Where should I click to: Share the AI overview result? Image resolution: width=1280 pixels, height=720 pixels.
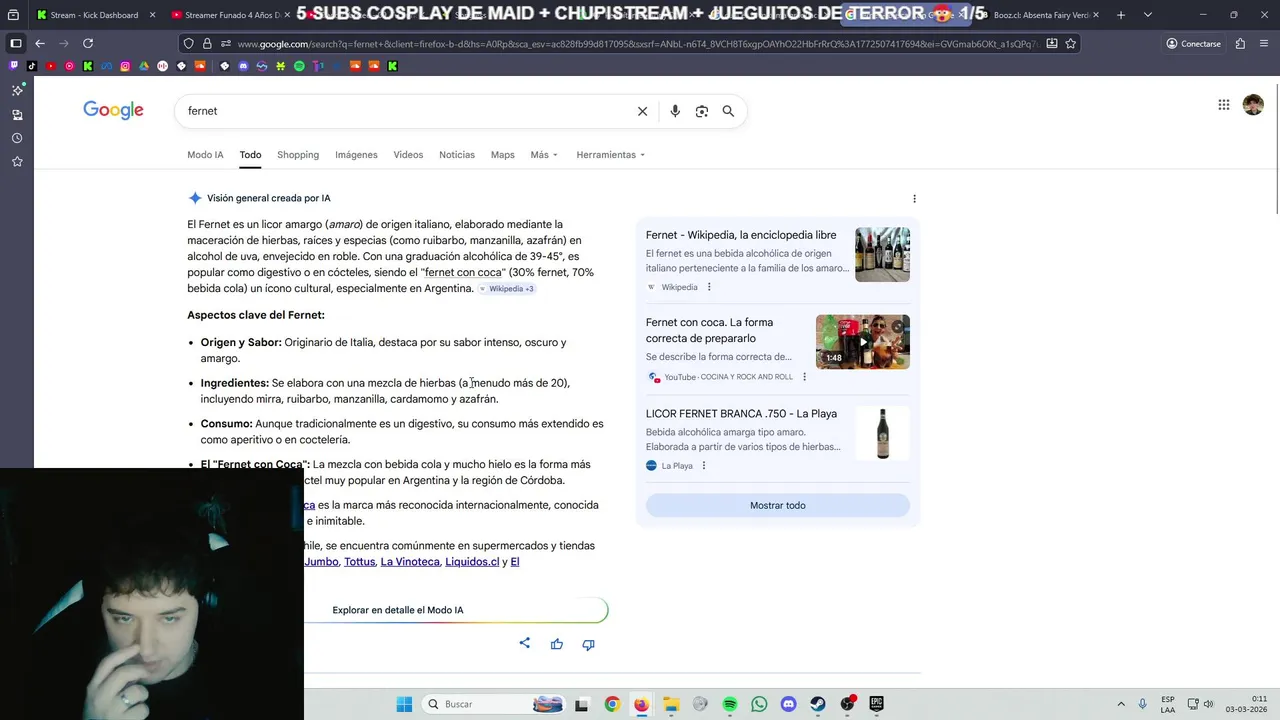tap(525, 643)
